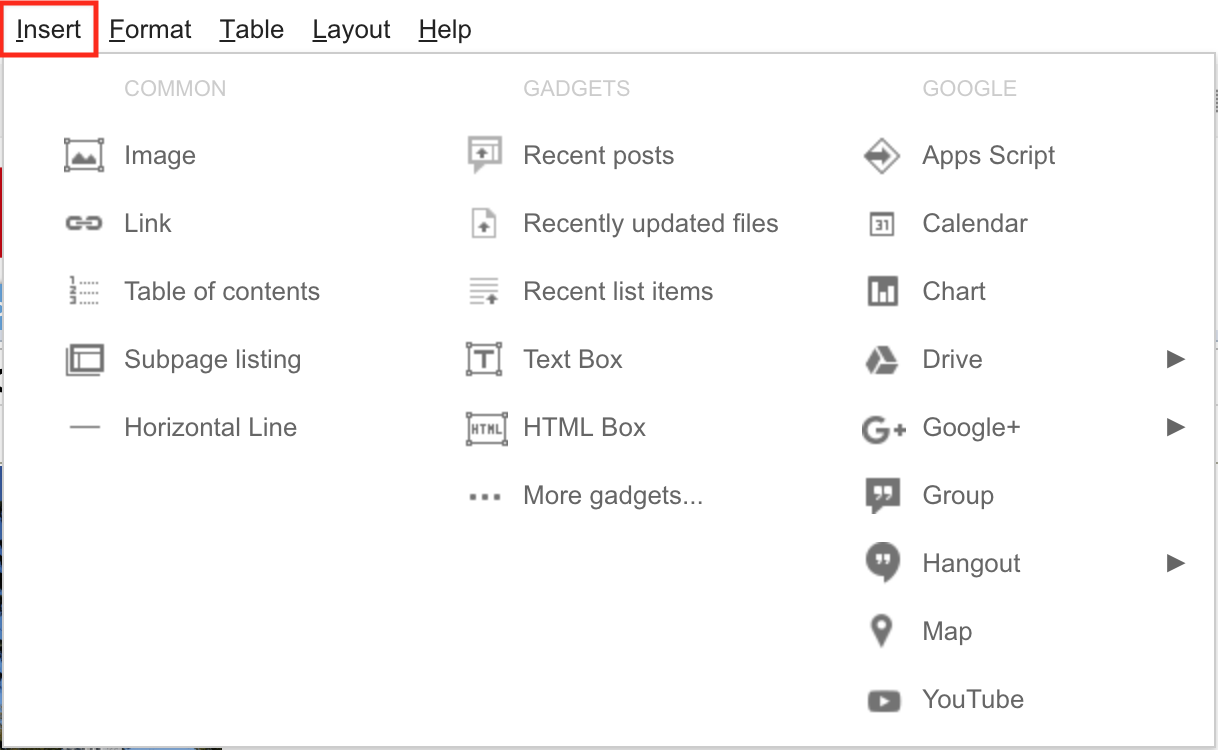The image size is (1218, 750).
Task: Click the Group speech-bubble icon
Action: 882,496
